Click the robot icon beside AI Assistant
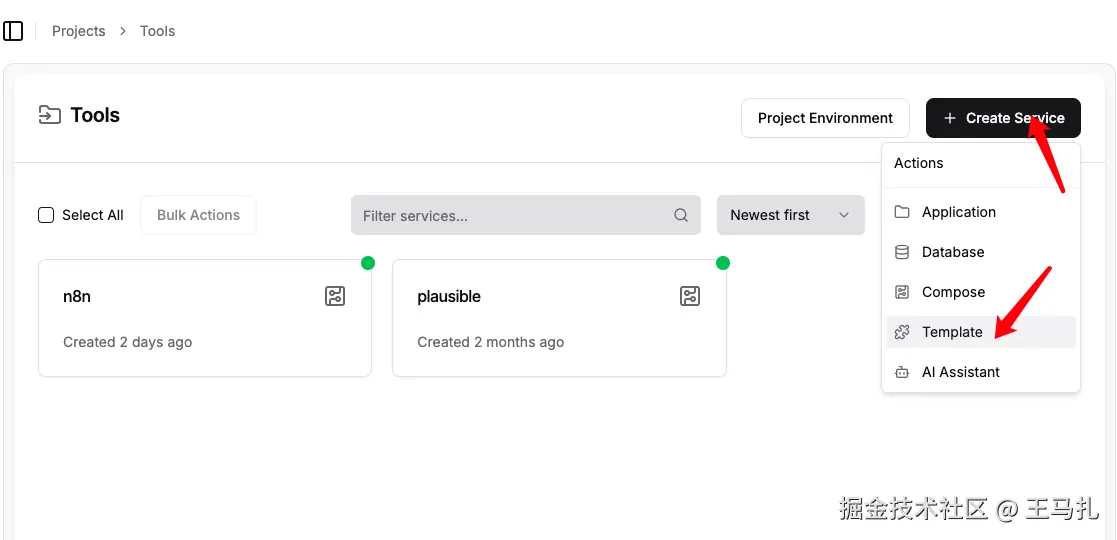This screenshot has width=1117, height=540. [902, 372]
